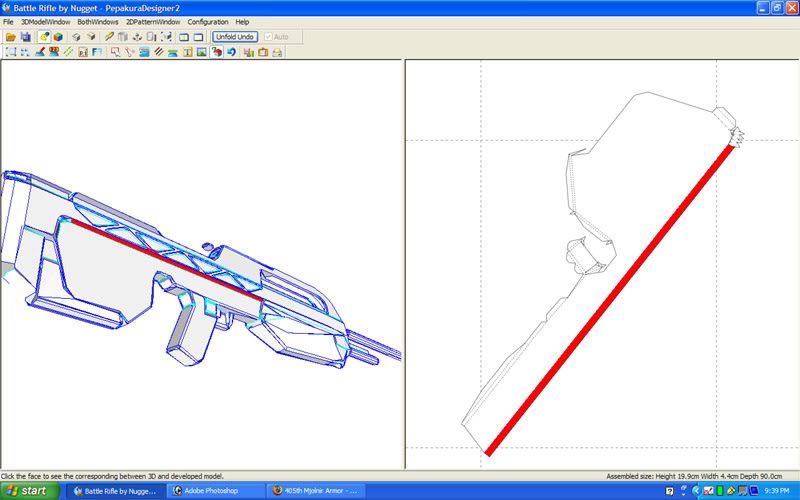800x500 pixels.
Task: Click the p.1 page number icon
Action: [83, 52]
